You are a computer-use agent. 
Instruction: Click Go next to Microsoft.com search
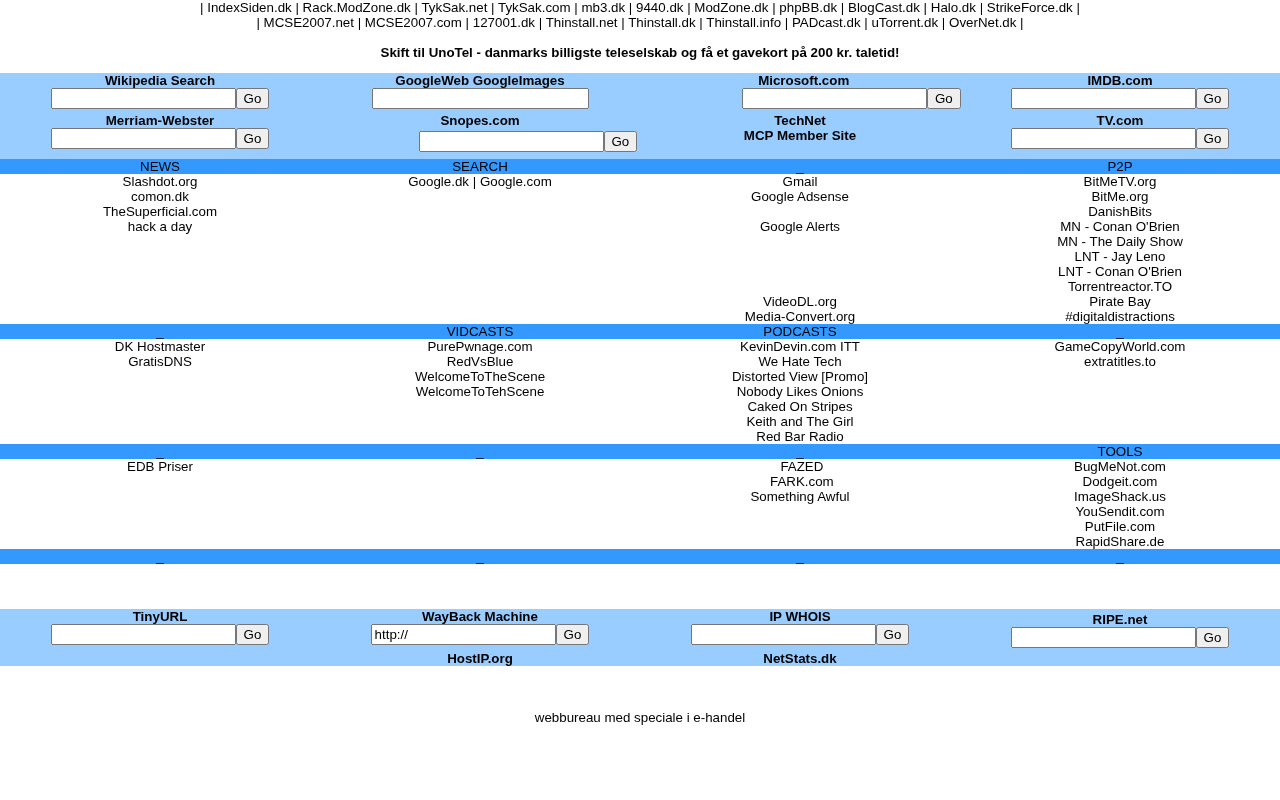coord(944,99)
